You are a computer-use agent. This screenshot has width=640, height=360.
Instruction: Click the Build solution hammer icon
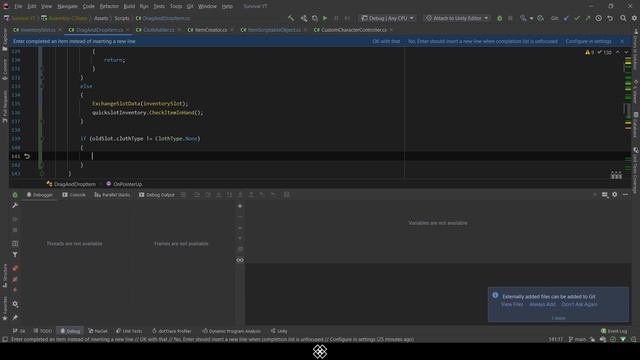tap(291, 18)
